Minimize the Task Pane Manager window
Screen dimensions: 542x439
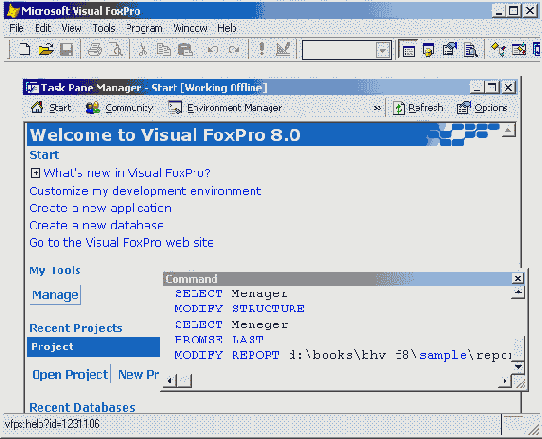point(477,87)
